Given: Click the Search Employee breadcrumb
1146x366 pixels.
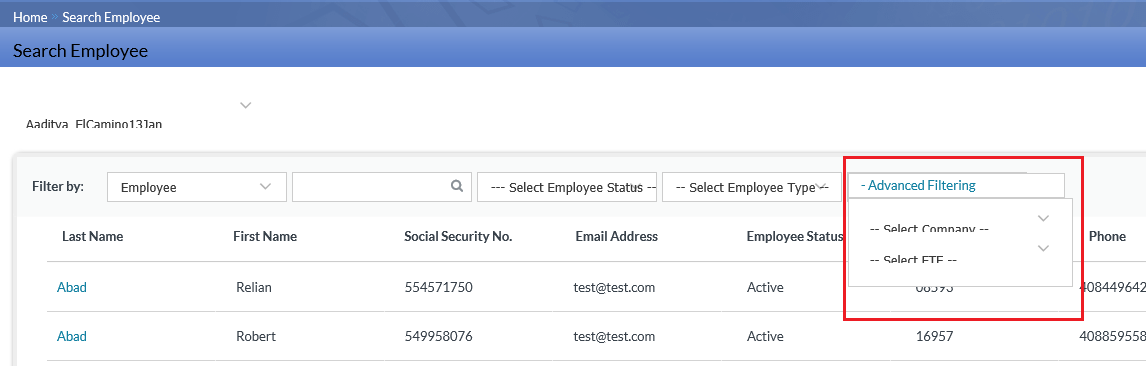Looking at the screenshot, I should click(111, 17).
